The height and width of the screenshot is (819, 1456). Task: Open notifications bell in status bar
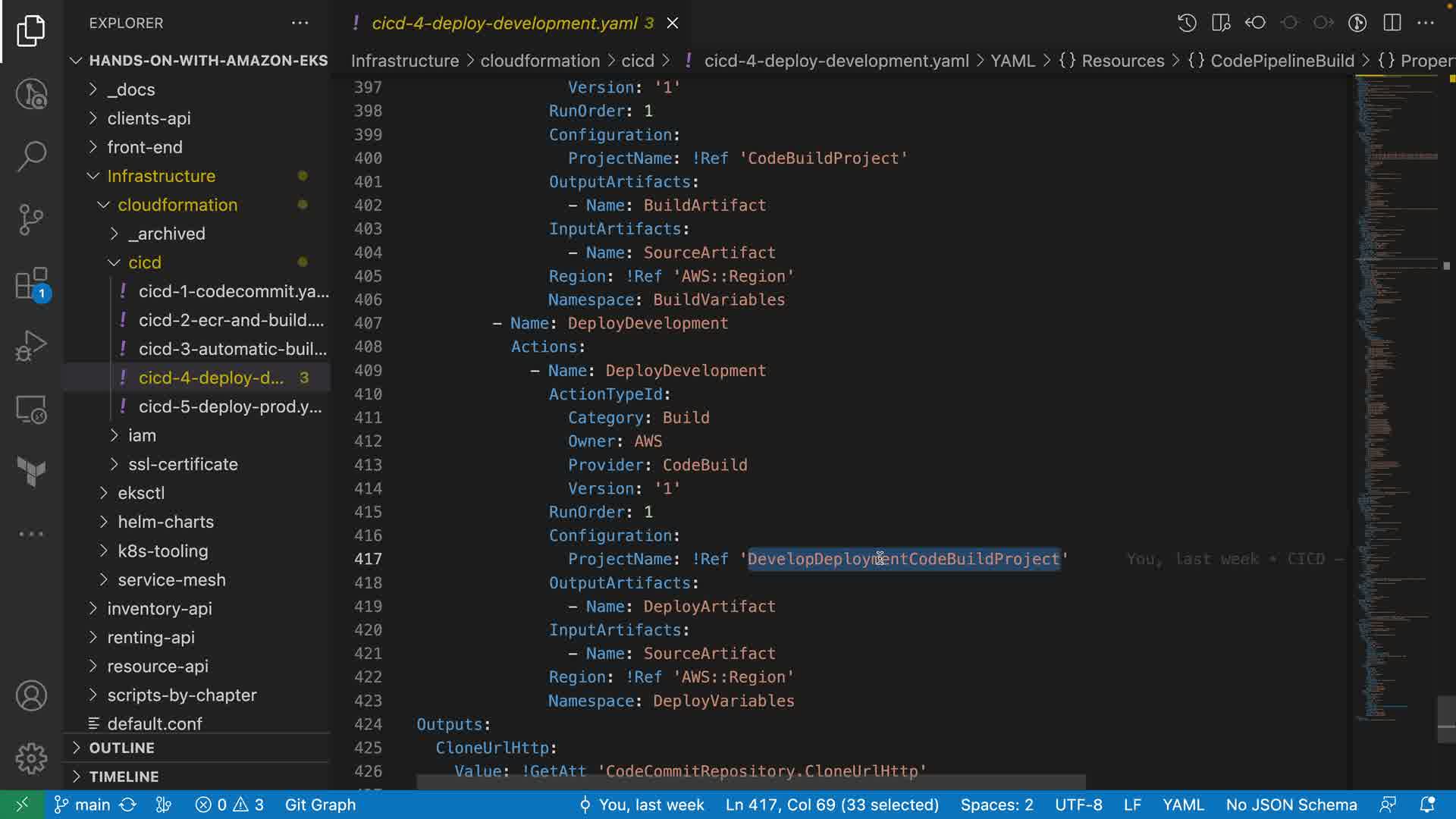1426,805
